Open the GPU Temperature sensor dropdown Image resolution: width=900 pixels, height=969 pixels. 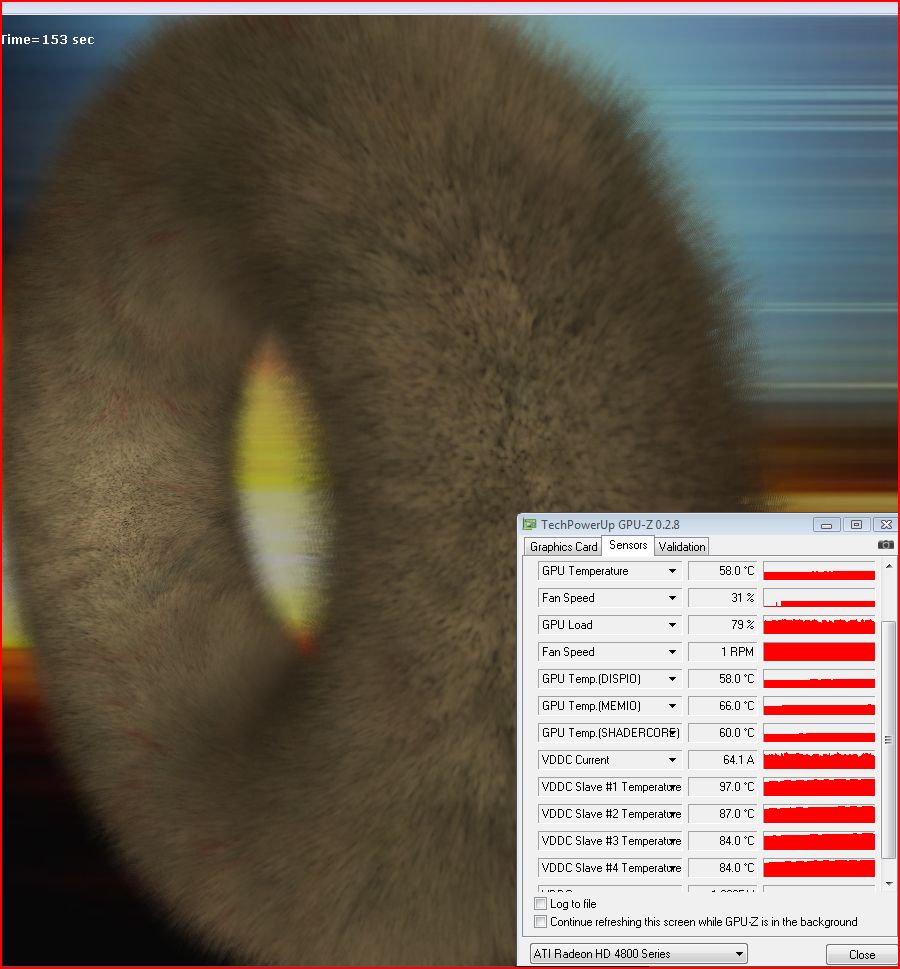click(673, 571)
